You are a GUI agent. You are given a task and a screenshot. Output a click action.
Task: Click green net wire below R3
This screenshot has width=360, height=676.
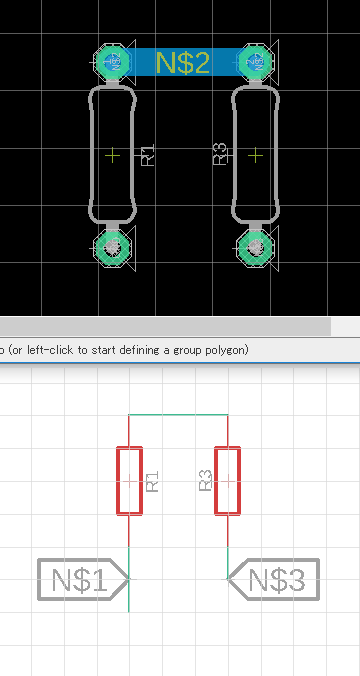(228, 563)
